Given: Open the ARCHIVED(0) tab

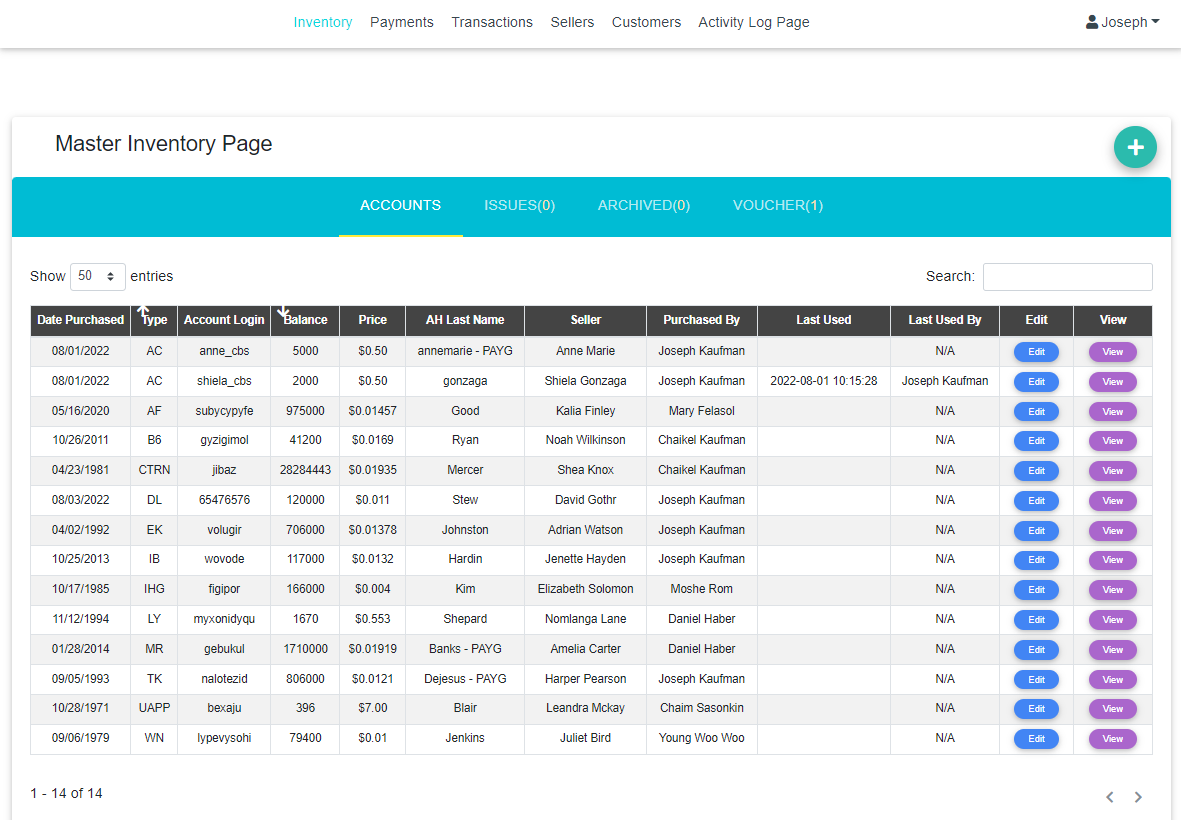Looking at the screenshot, I should point(643,205).
